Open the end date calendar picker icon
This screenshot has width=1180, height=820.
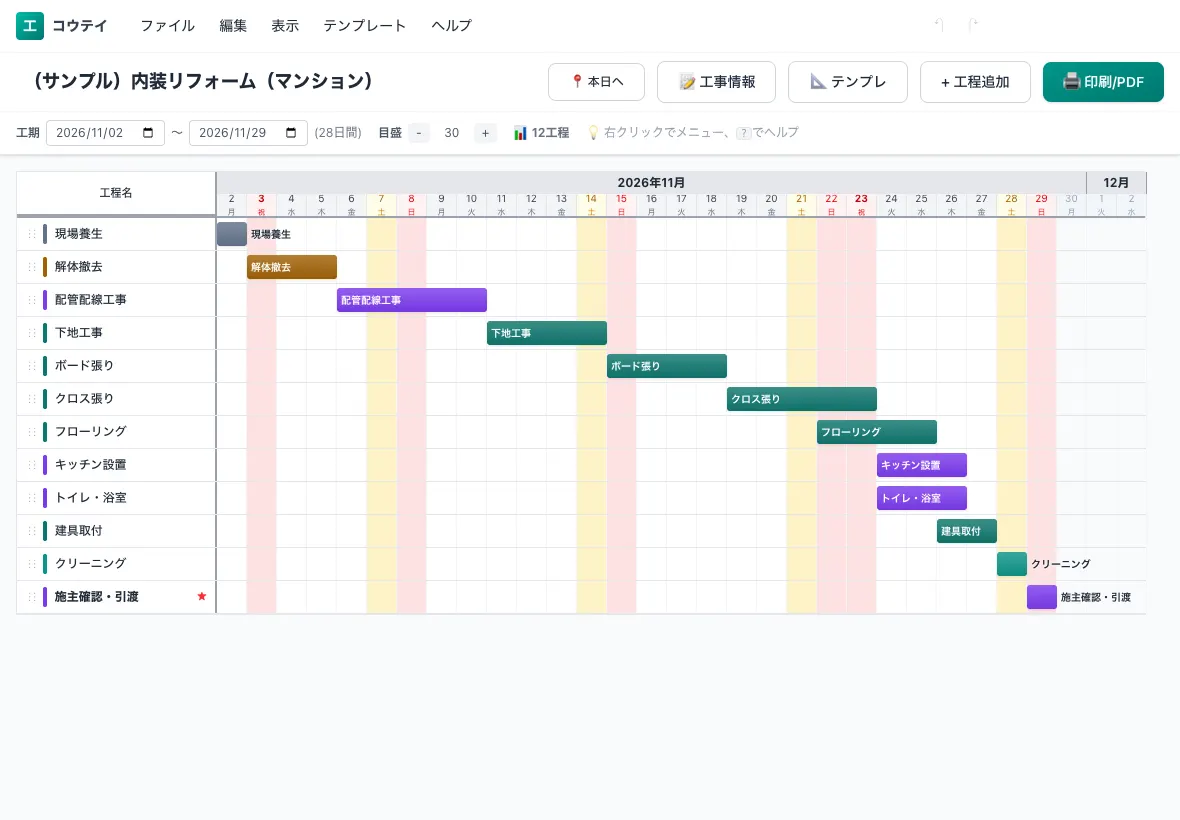point(291,132)
